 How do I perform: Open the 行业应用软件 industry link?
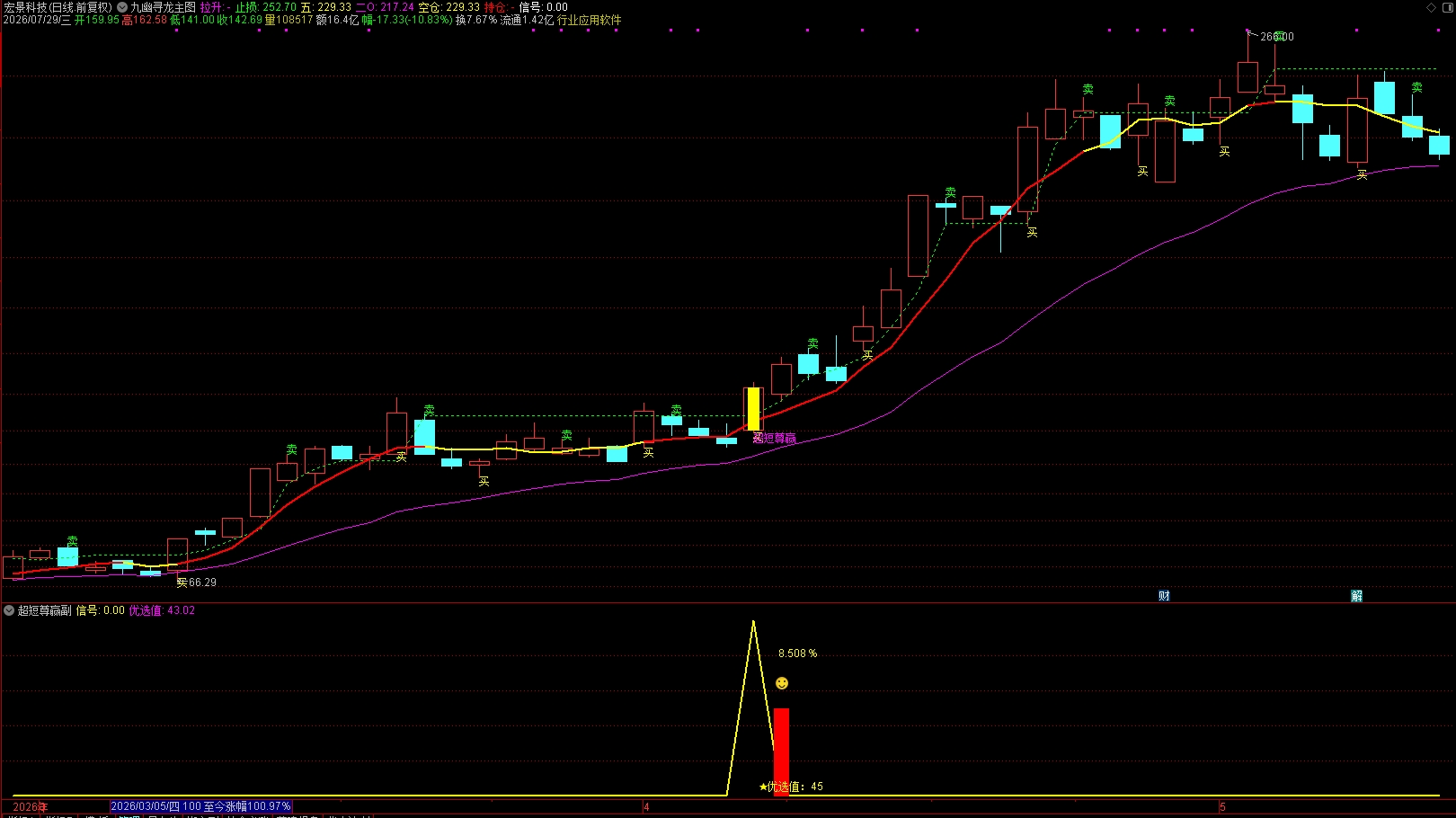coord(590,20)
